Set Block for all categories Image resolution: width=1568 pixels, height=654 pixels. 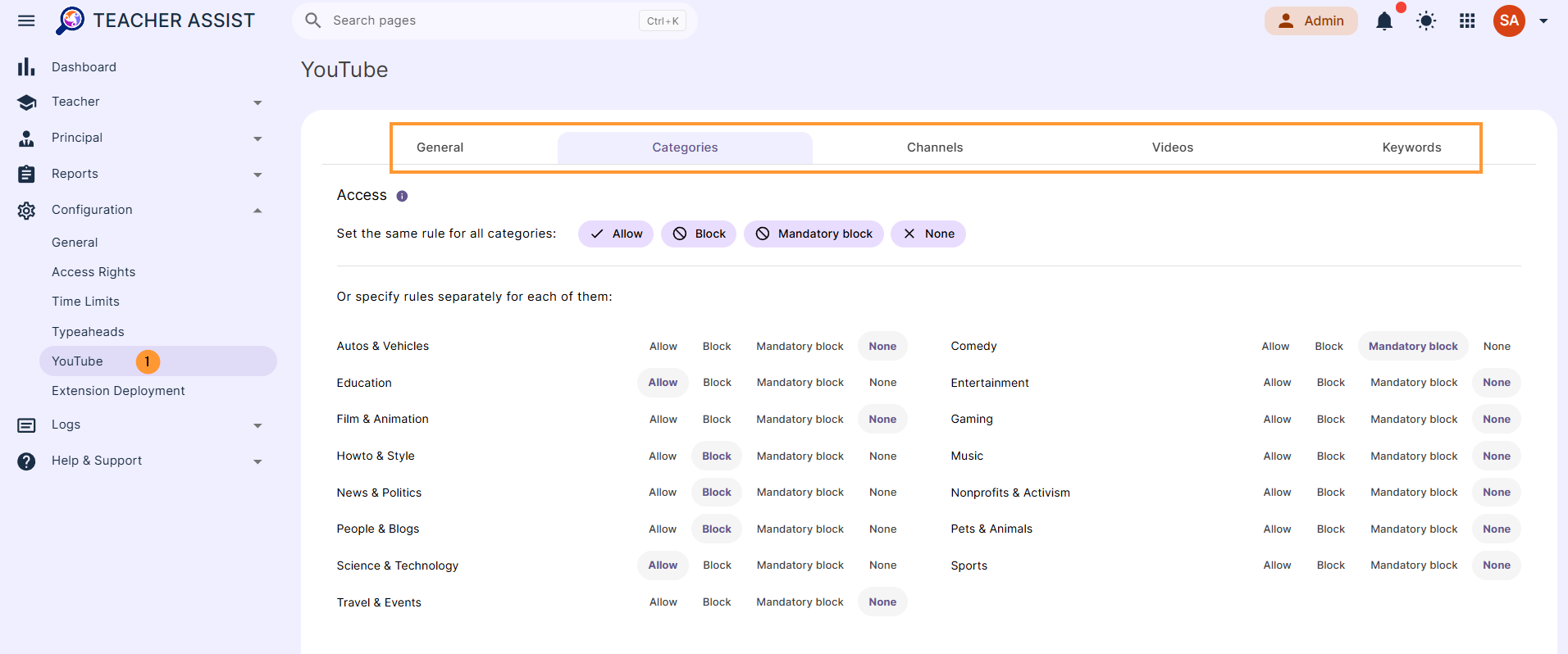coord(699,234)
